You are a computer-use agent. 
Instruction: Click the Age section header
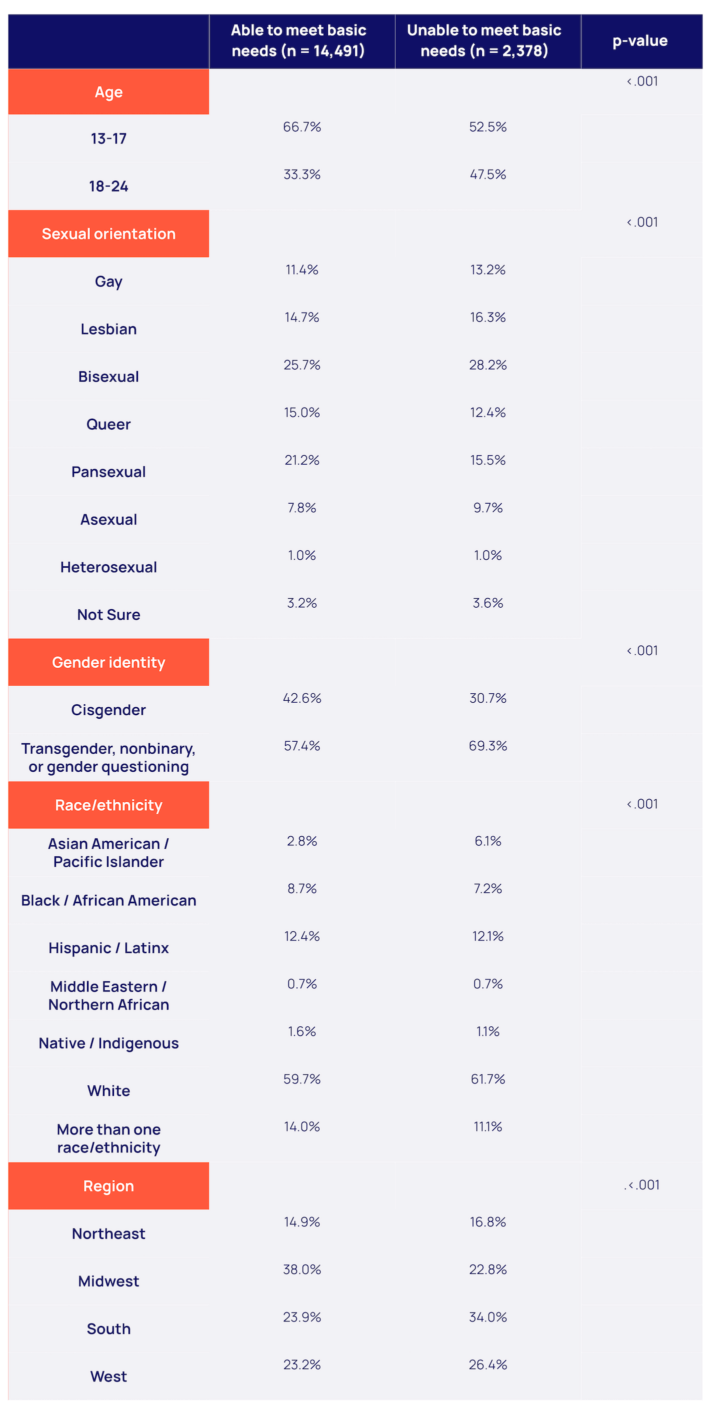coord(109,92)
